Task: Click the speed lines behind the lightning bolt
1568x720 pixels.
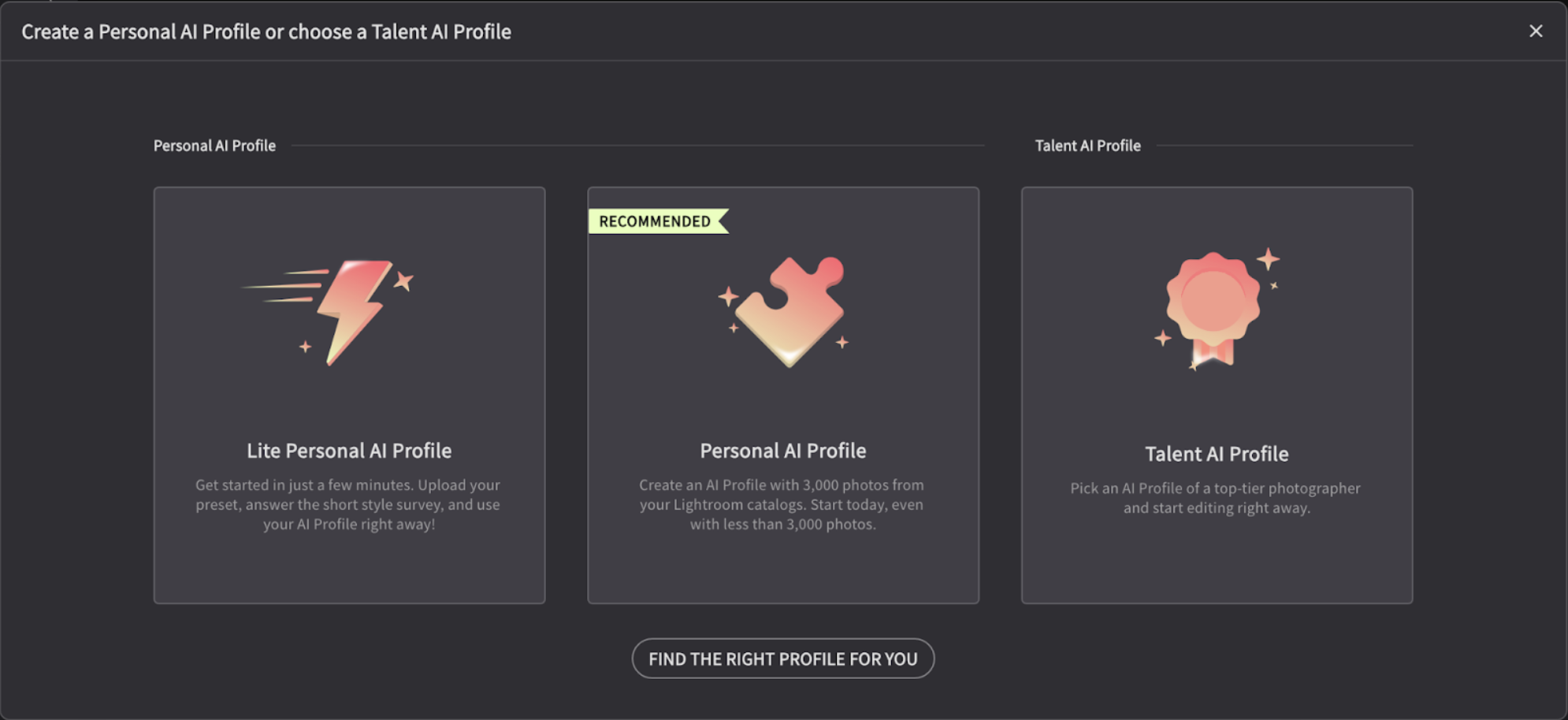Action: tap(284, 286)
